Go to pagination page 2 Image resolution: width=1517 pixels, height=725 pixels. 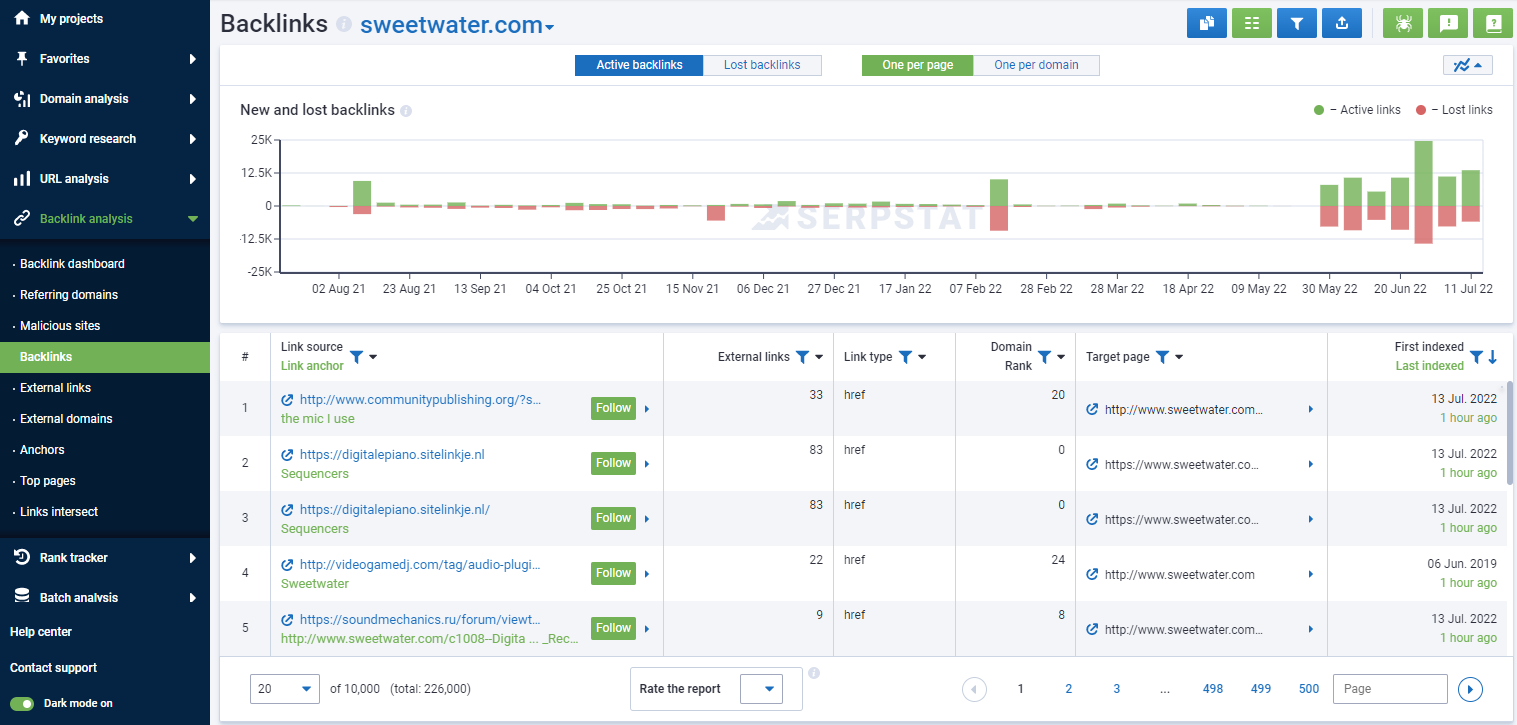tap(1069, 689)
